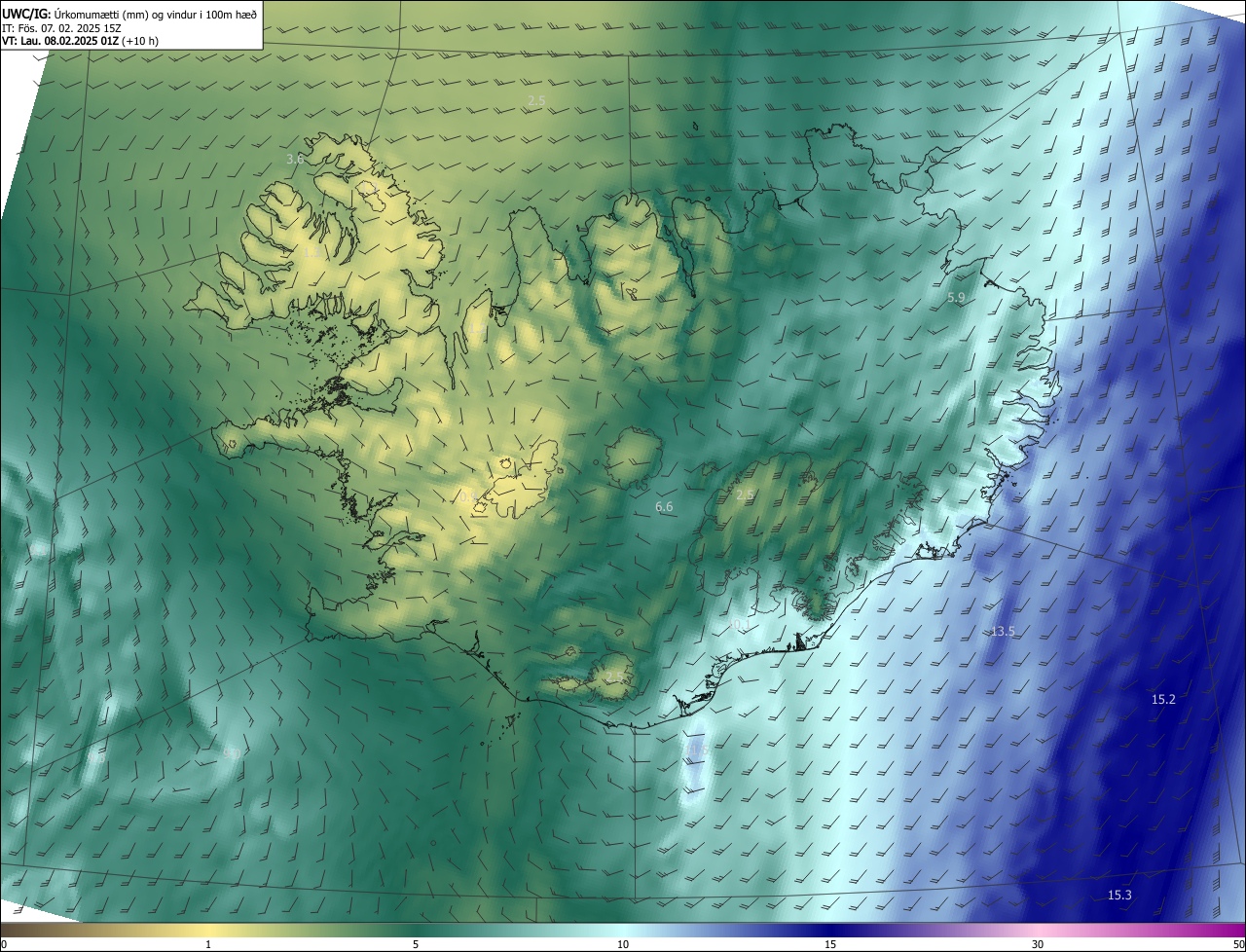The height and width of the screenshot is (952, 1246).
Task: Click the 15 tick on the color scale
Action: tap(830, 944)
